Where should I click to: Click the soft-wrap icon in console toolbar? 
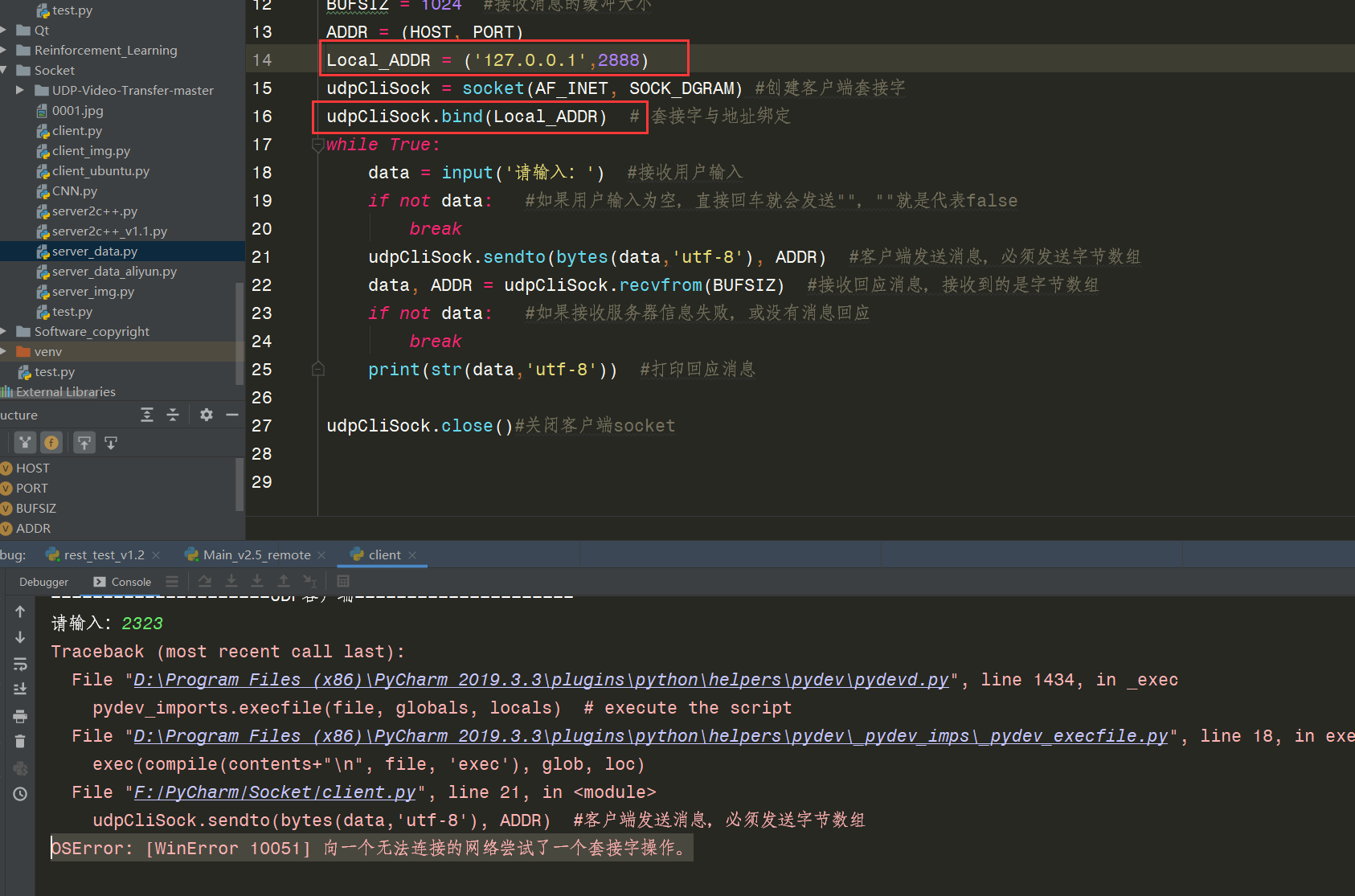click(20, 664)
